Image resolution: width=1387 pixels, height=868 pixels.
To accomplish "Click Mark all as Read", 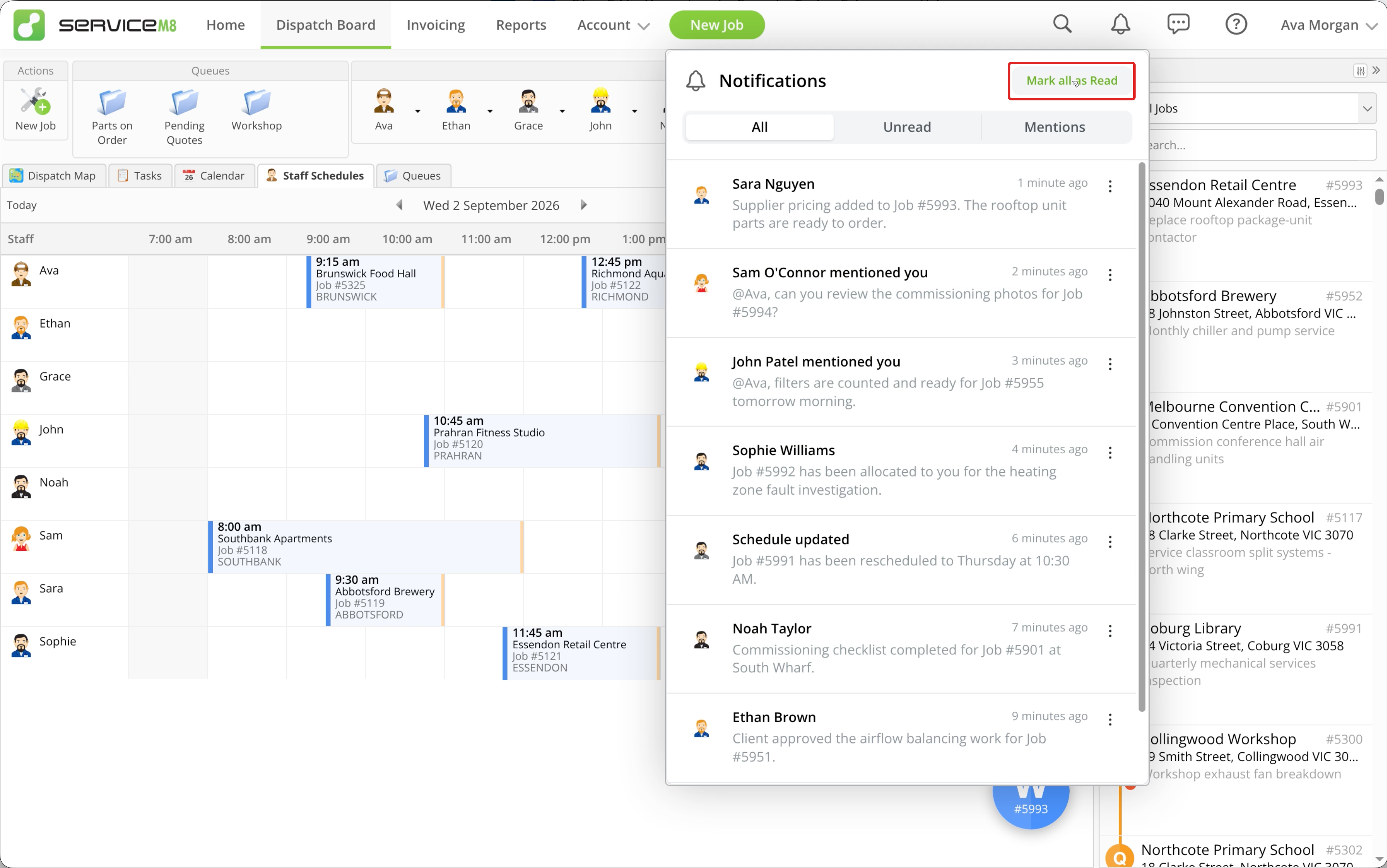I will coord(1071,81).
